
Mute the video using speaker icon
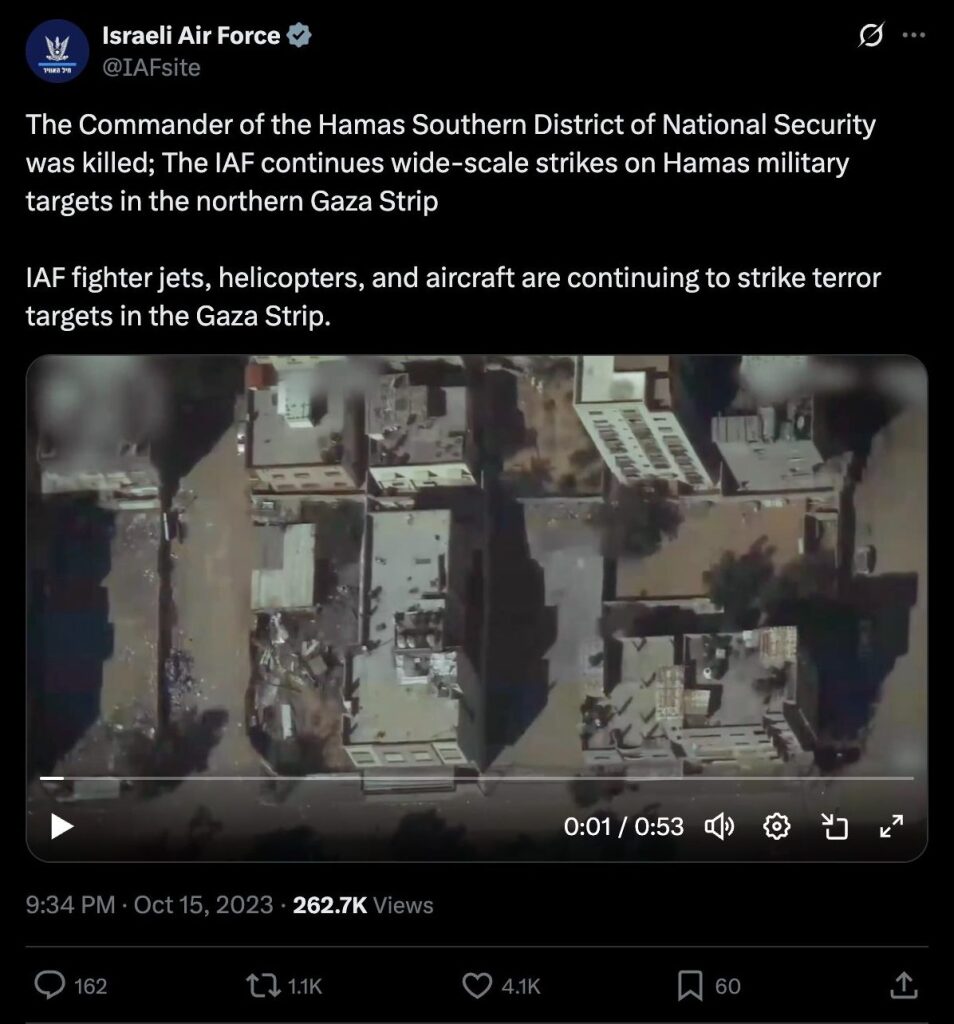point(720,827)
